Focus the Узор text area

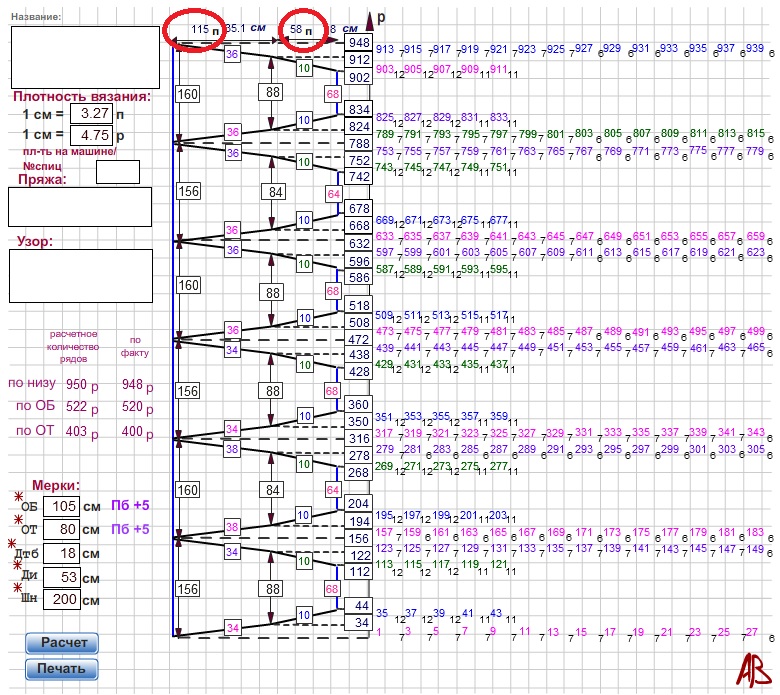point(80,275)
